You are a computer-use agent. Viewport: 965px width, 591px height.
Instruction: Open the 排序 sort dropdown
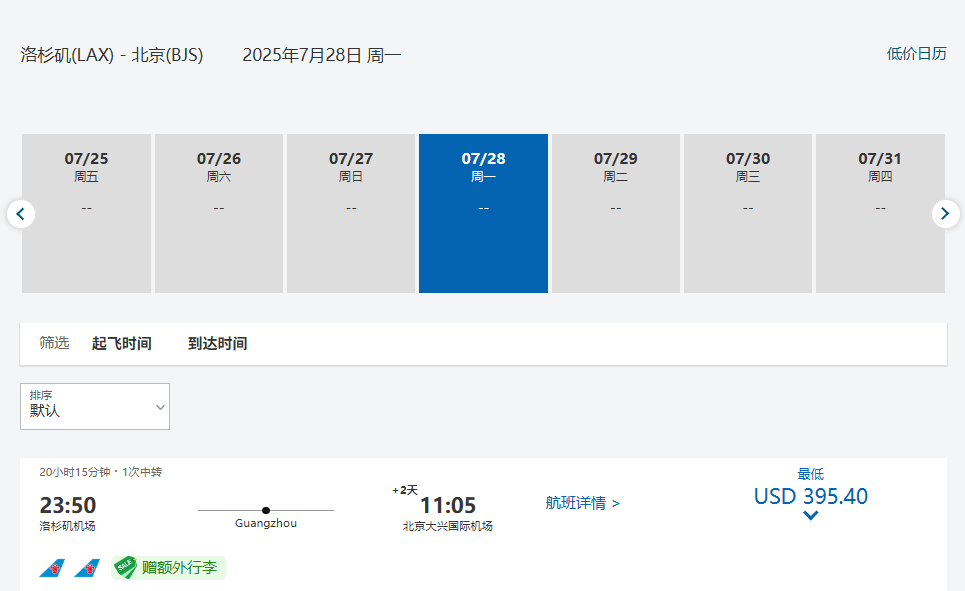[x=95, y=406]
